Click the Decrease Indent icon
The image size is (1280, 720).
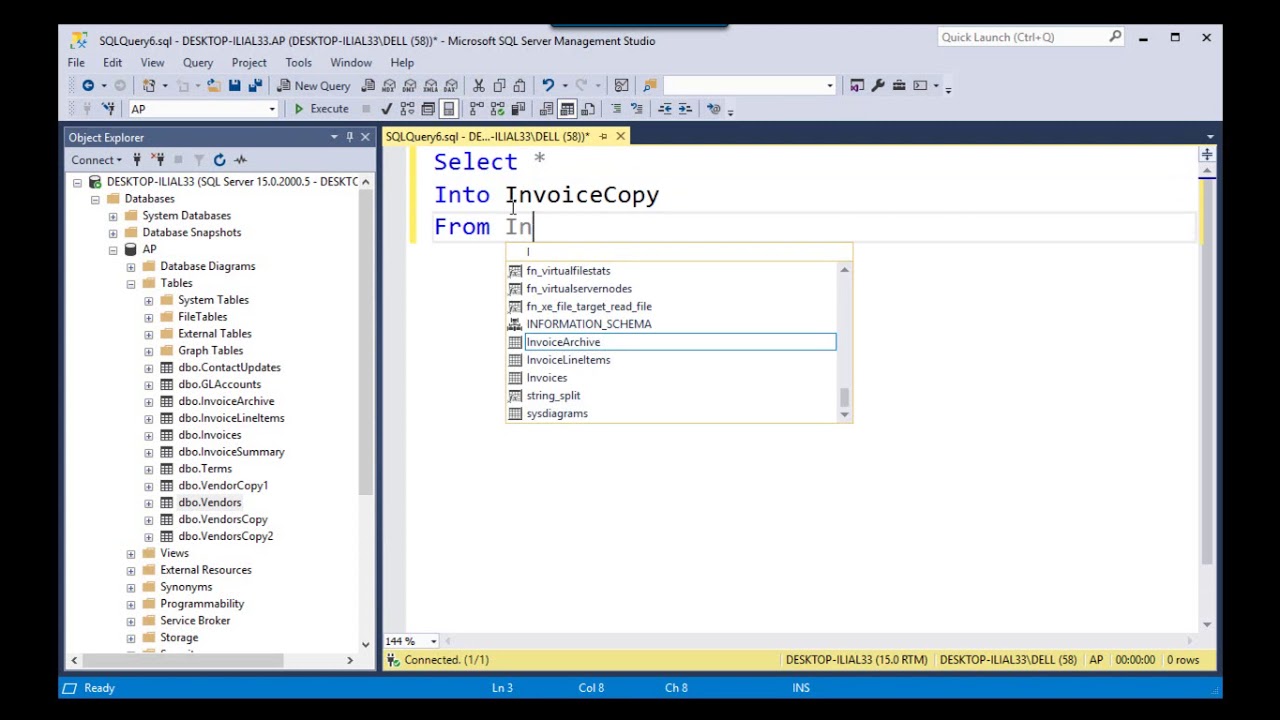coord(664,108)
